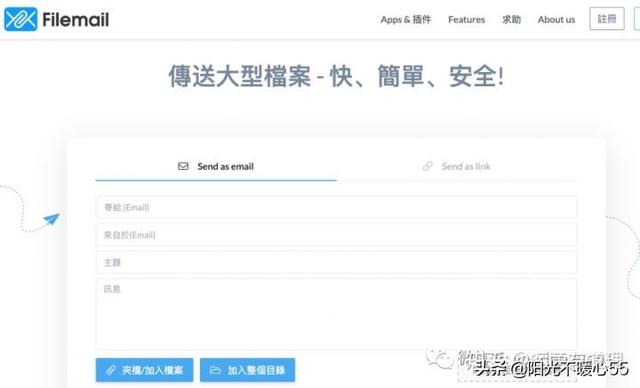Click the heading 傳送大型檔案 - 快、簡單、安全!
The height and width of the screenshot is (388, 640).
336,76
